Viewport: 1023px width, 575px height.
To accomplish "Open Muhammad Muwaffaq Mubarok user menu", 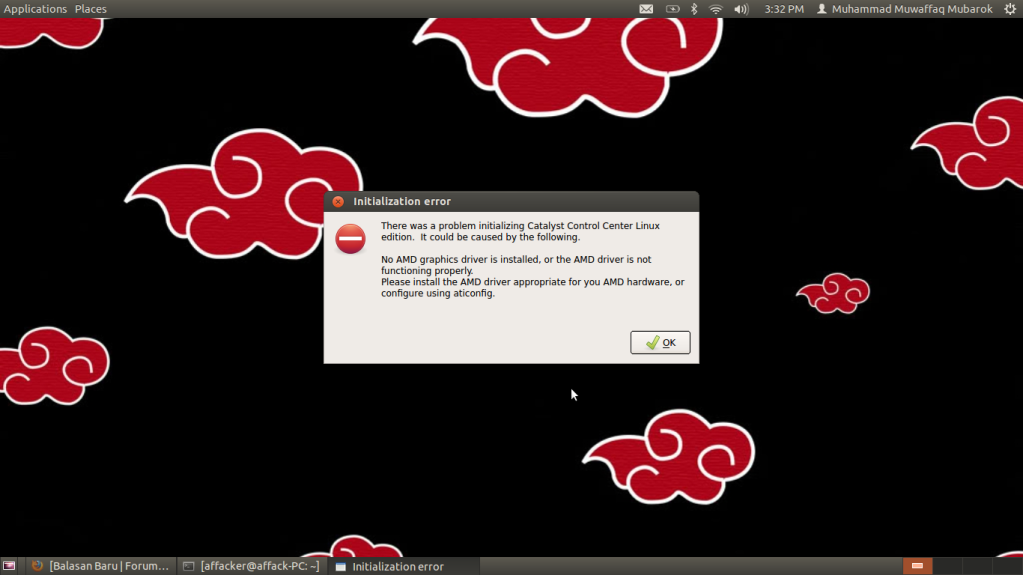I will [904, 9].
